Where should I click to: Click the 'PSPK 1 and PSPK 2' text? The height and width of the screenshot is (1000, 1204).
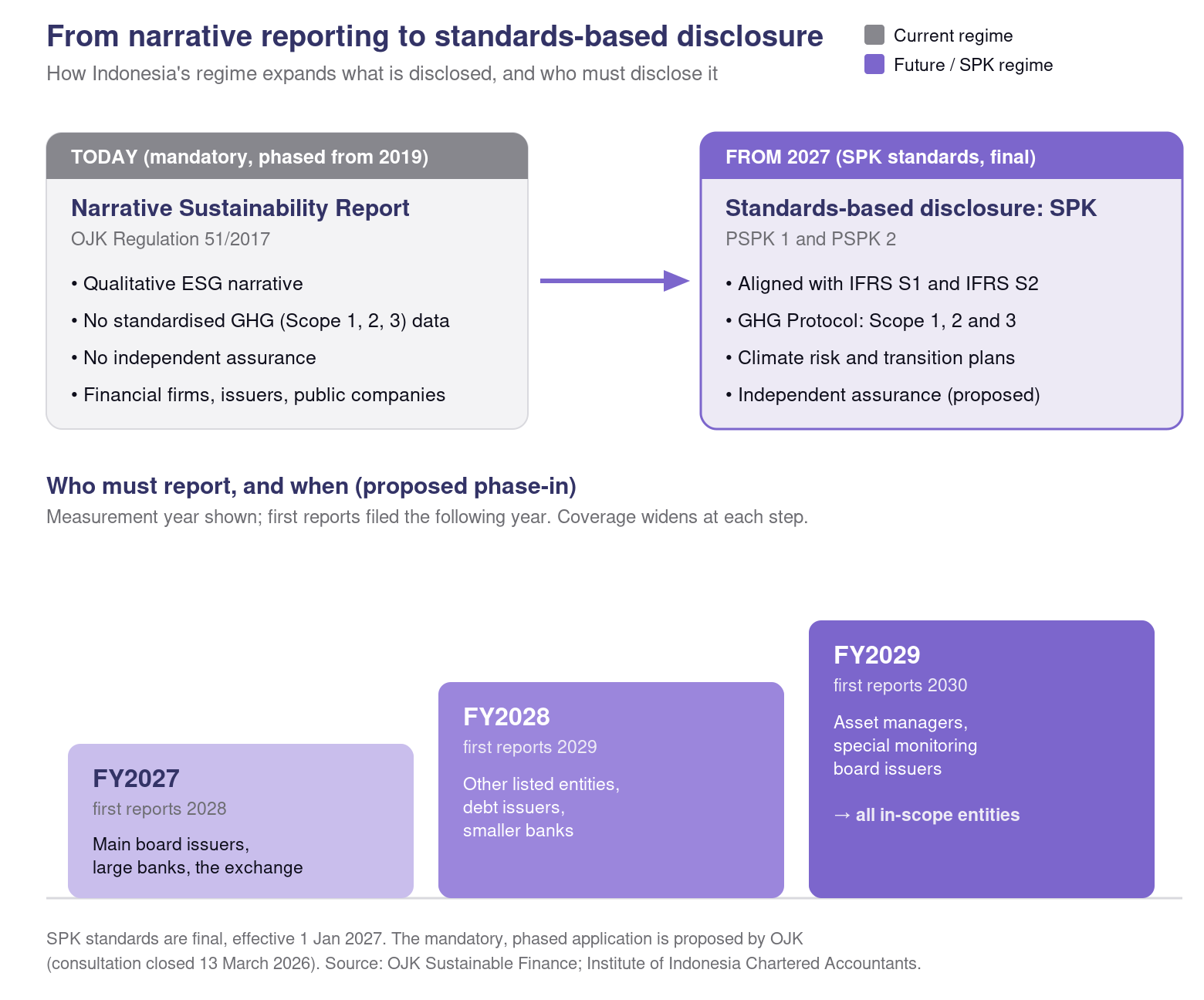coord(810,239)
